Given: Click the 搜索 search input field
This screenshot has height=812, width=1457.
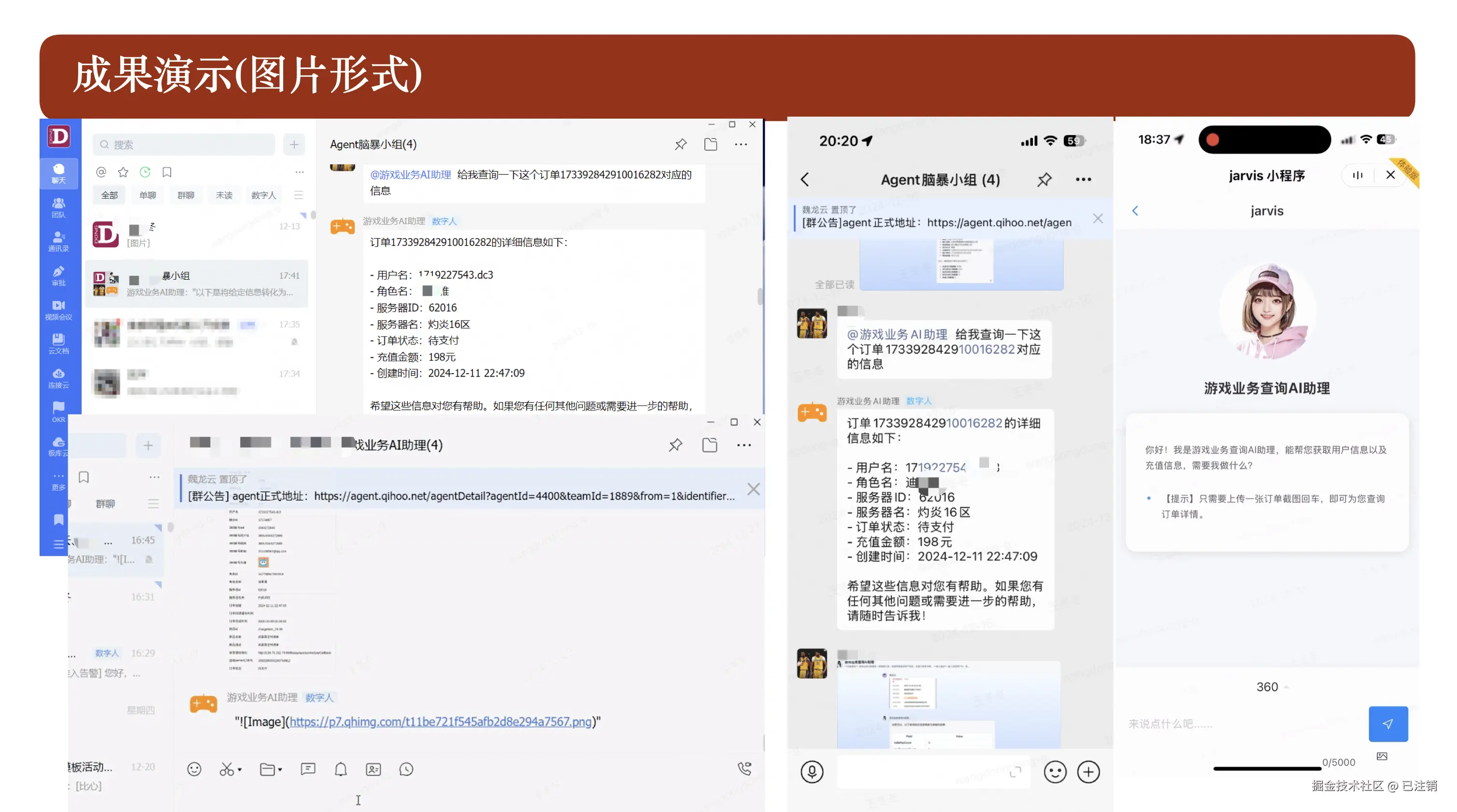Looking at the screenshot, I should [184, 145].
